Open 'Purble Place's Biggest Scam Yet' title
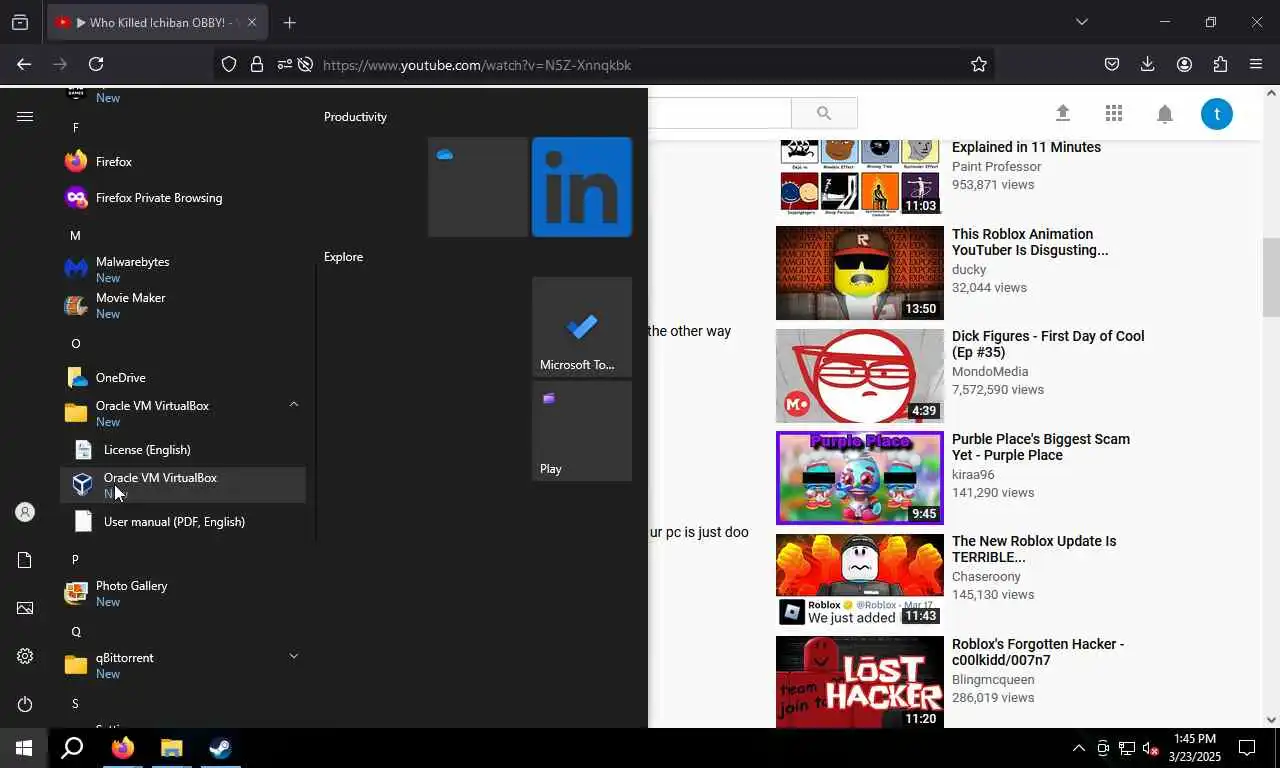Viewport: 1280px width, 768px height. [1040, 447]
